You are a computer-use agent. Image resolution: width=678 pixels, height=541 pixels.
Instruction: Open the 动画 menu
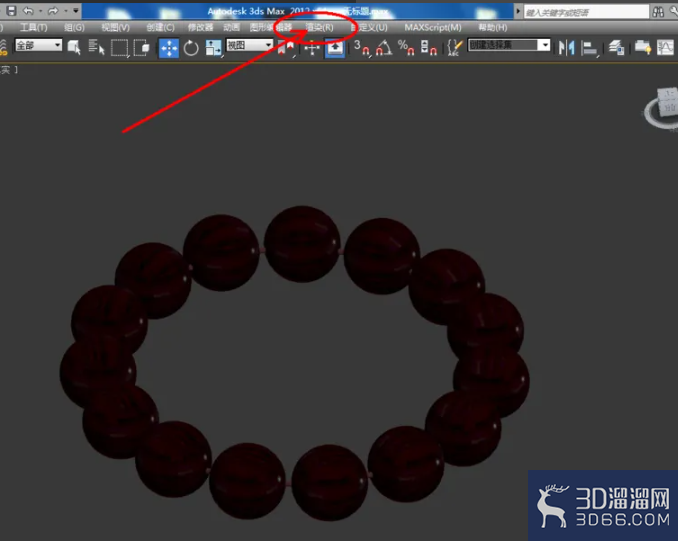pos(232,28)
